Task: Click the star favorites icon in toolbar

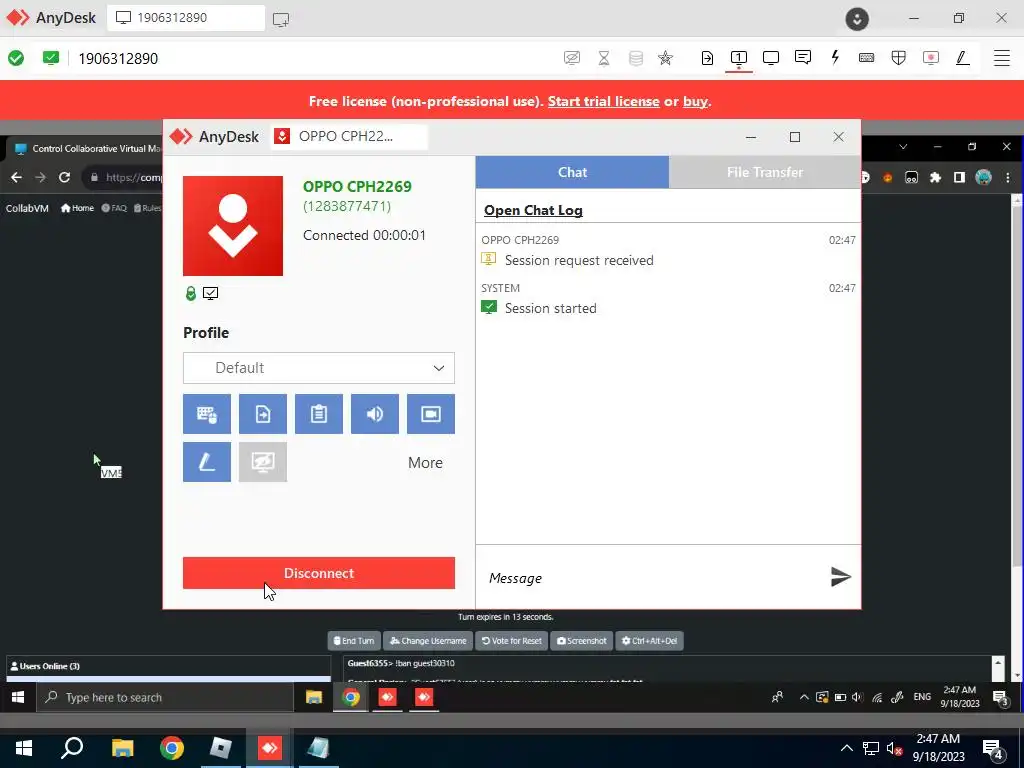Action: tap(665, 58)
